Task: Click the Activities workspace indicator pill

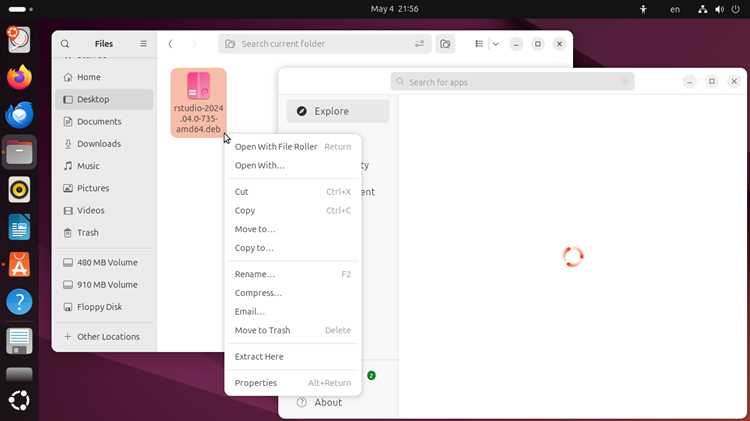Action: coord(21,9)
